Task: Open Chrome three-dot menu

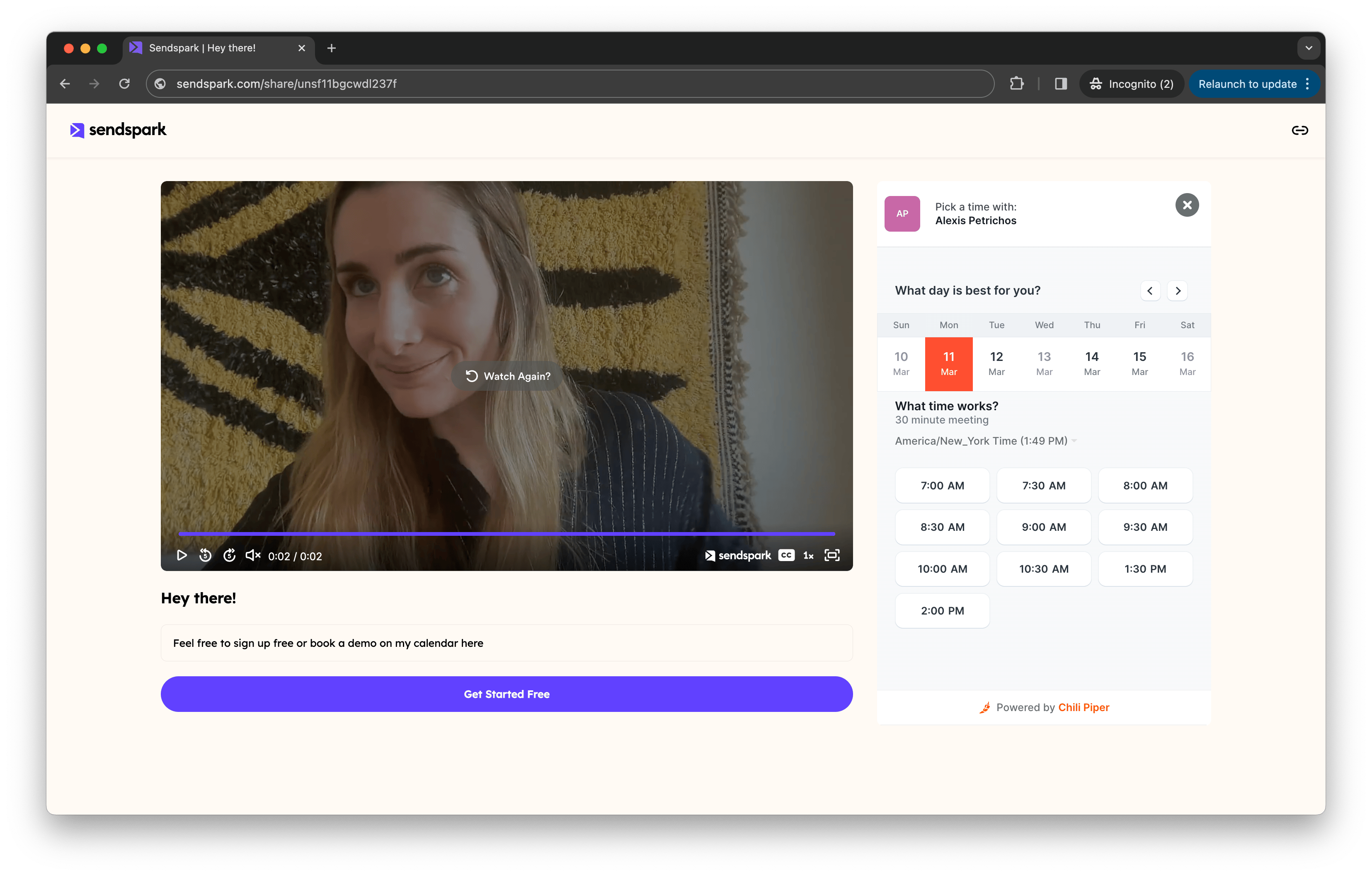Action: pos(1308,84)
